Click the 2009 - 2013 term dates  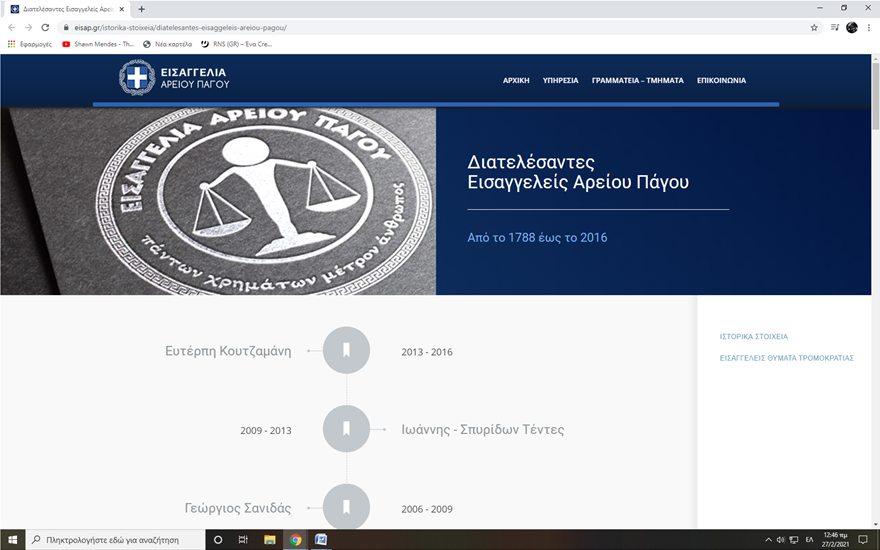[265, 430]
